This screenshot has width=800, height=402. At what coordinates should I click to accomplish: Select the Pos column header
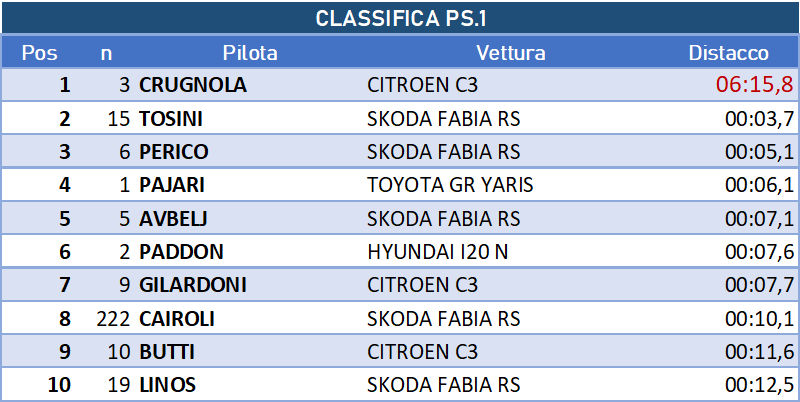[x=39, y=53]
